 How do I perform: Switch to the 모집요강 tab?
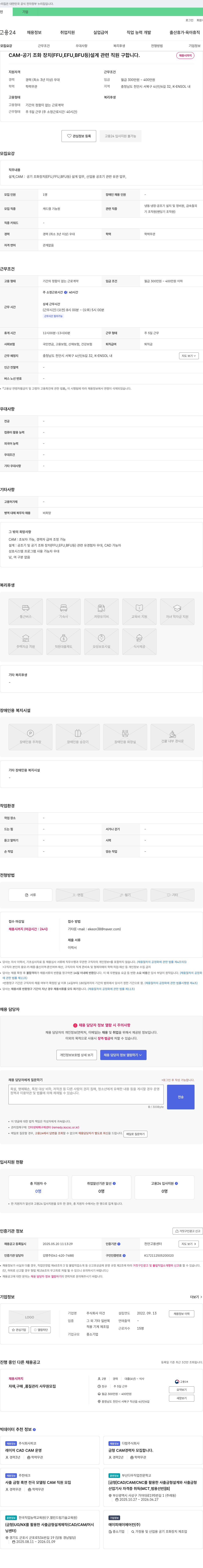click(6, 46)
